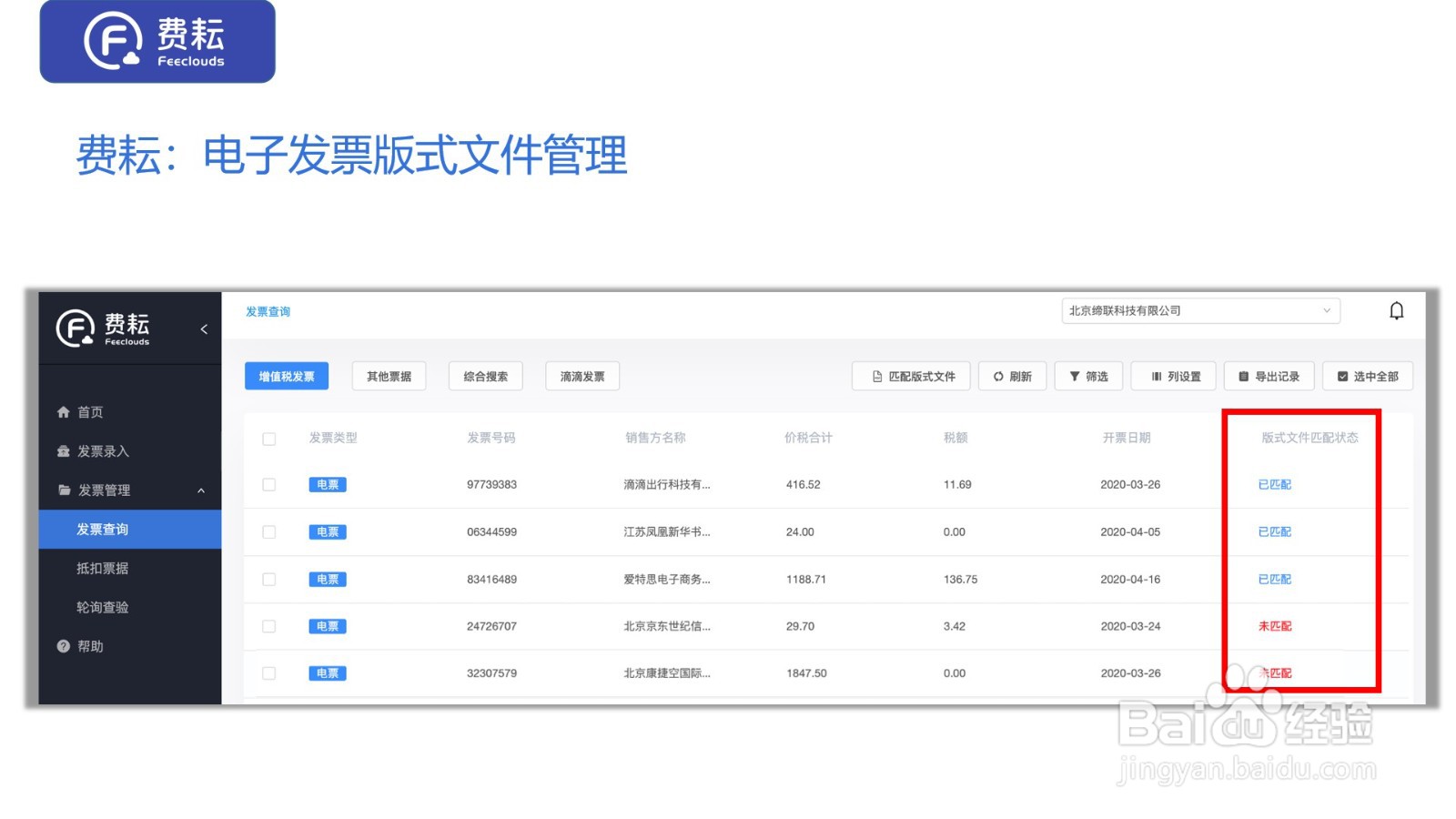The image size is (1456, 819).
Task: Open the 列设置 column settings
Action: tap(1174, 377)
